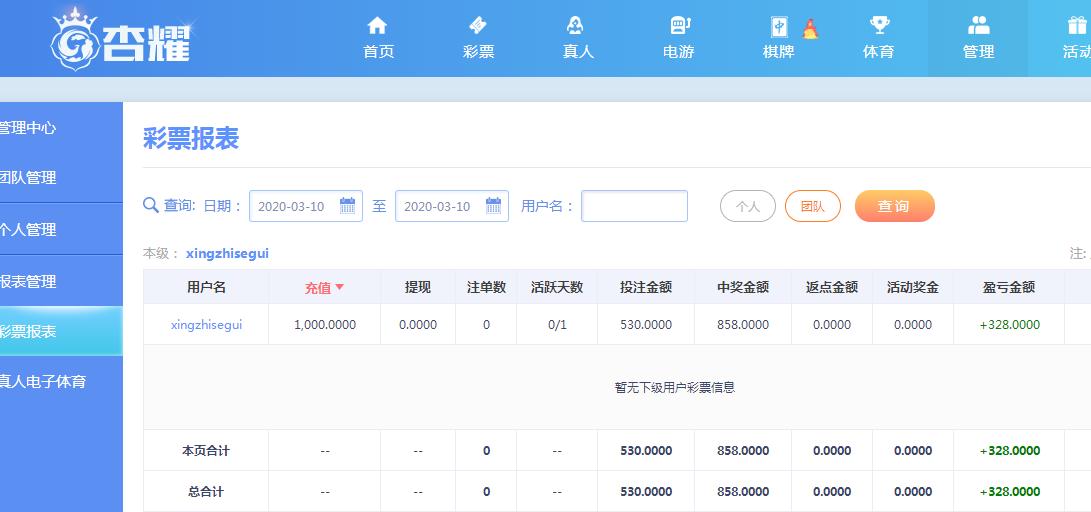Open the 体育 nav item

click(x=878, y=51)
